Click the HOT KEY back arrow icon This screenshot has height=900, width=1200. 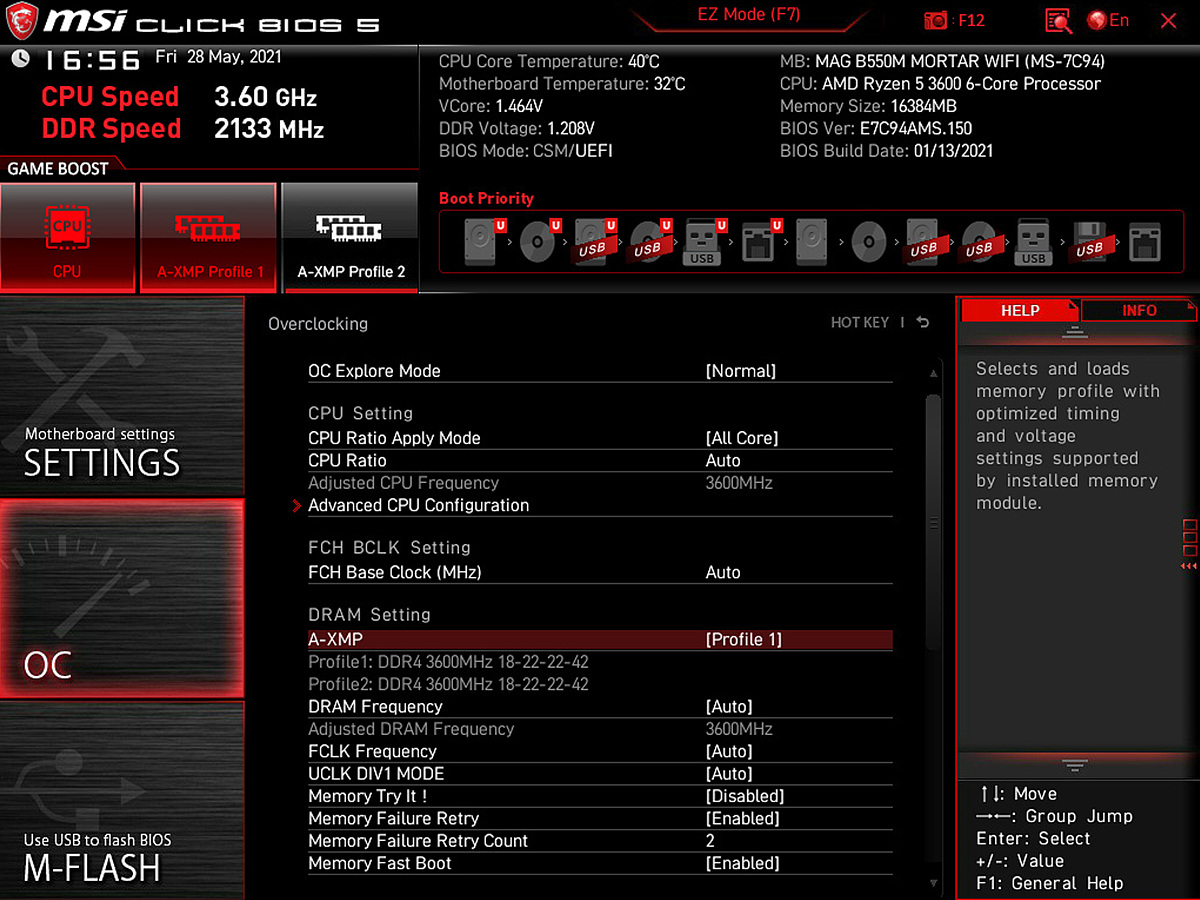(x=922, y=322)
